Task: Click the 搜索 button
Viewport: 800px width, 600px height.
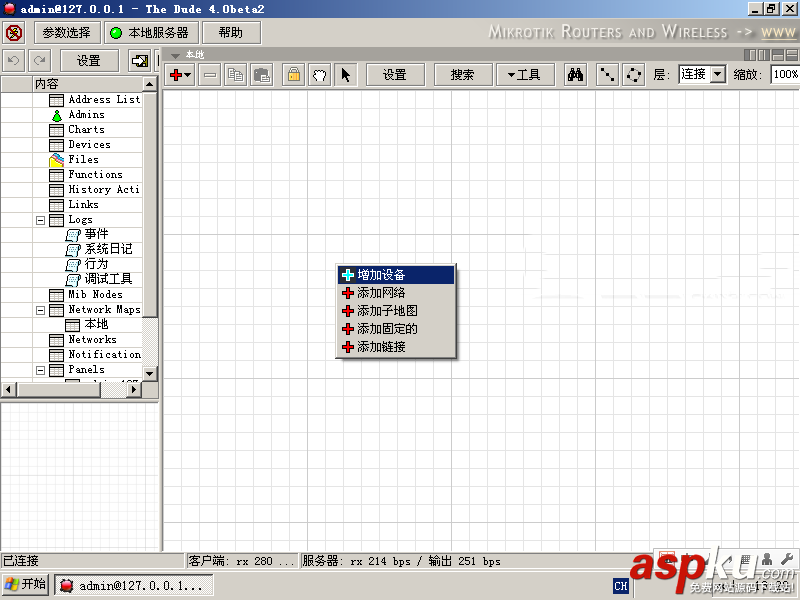Action: click(x=463, y=75)
